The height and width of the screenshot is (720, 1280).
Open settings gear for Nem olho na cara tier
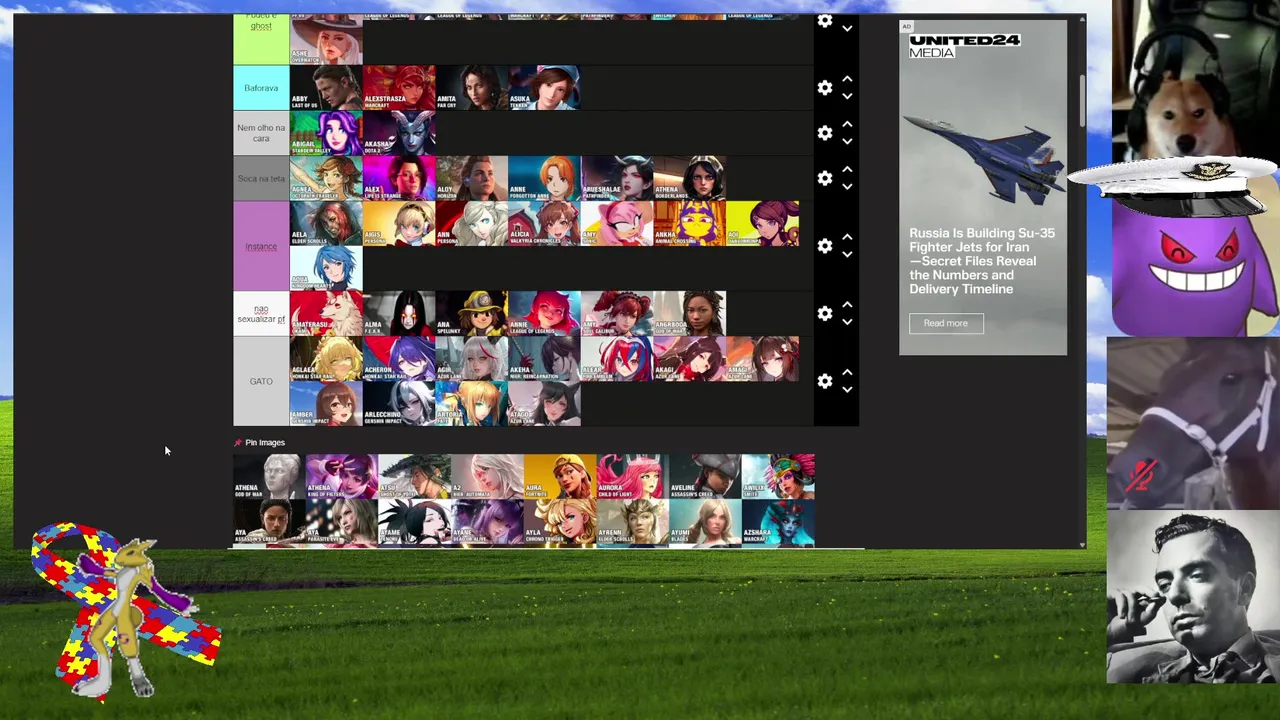825,133
